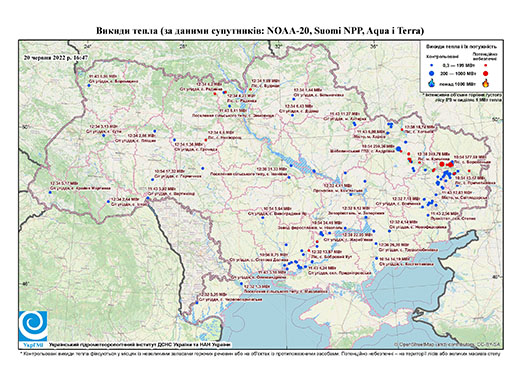
Task: Click the large red circle legend symbol
Action: click(486, 73)
